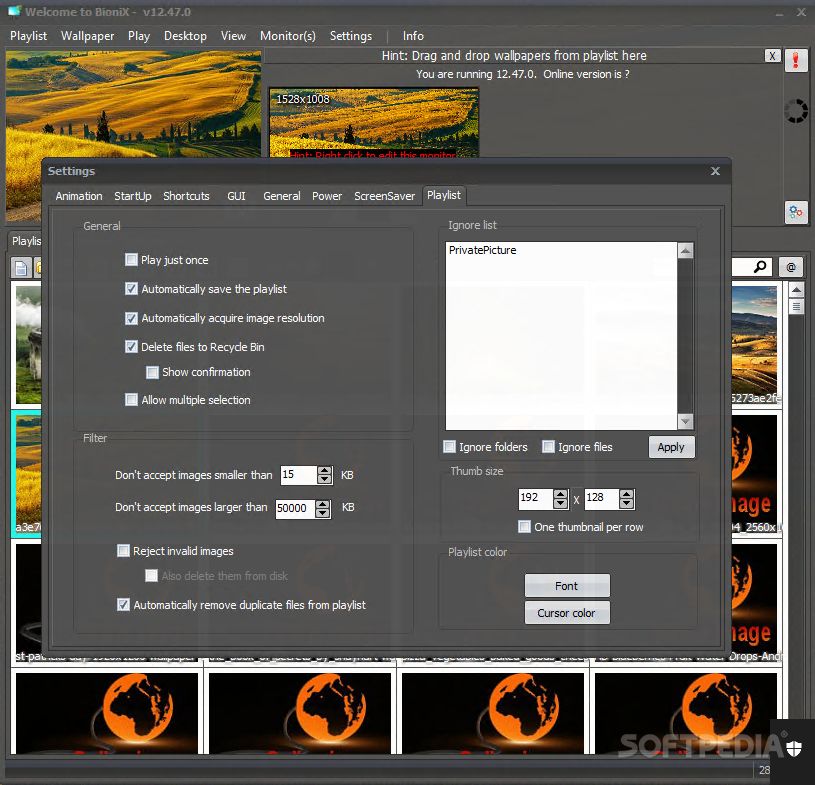Toggle Automatically remove duplicate files from playlist
This screenshot has width=815, height=785.
pos(123,605)
